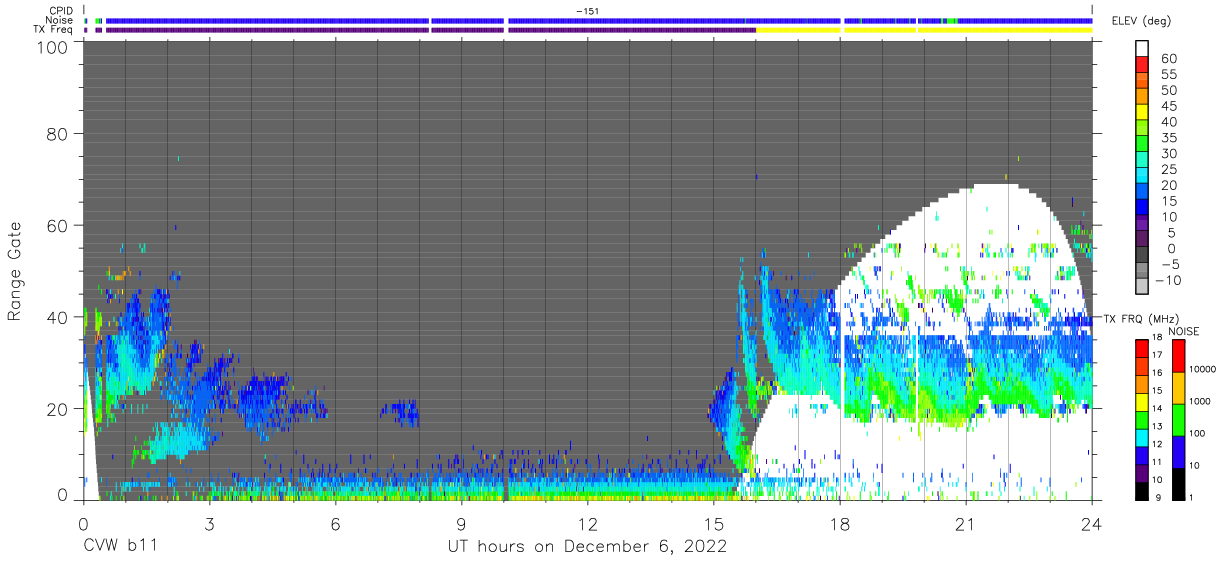The height and width of the screenshot is (567, 1228).
Task: Click the 24 tick on UT hours axis
Action: 1092,523
